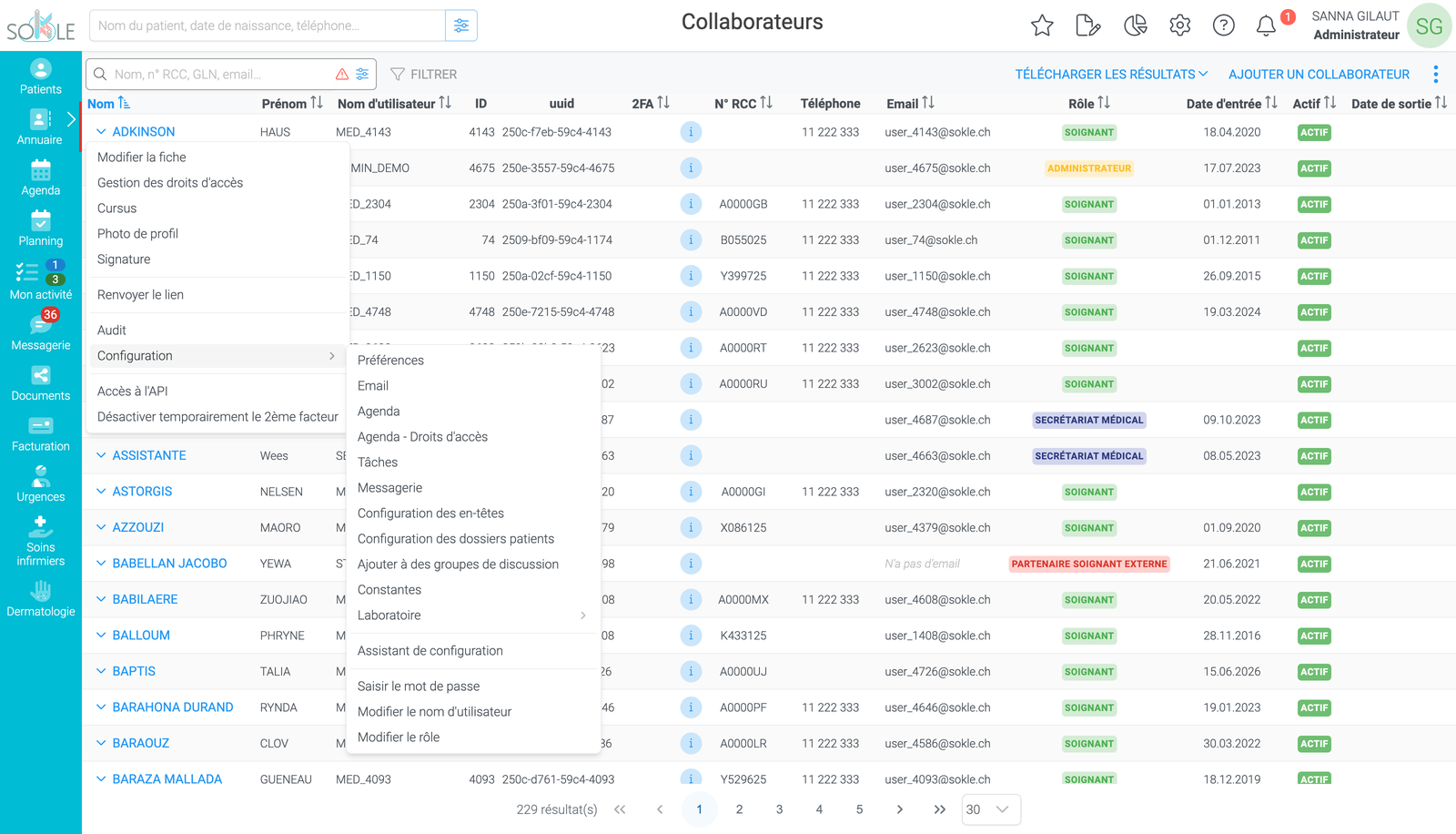Open TÉLÉCHARGER LES RÉSULTATS dropdown
Viewport: 1456px width, 834px height.
coord(1111,75)
